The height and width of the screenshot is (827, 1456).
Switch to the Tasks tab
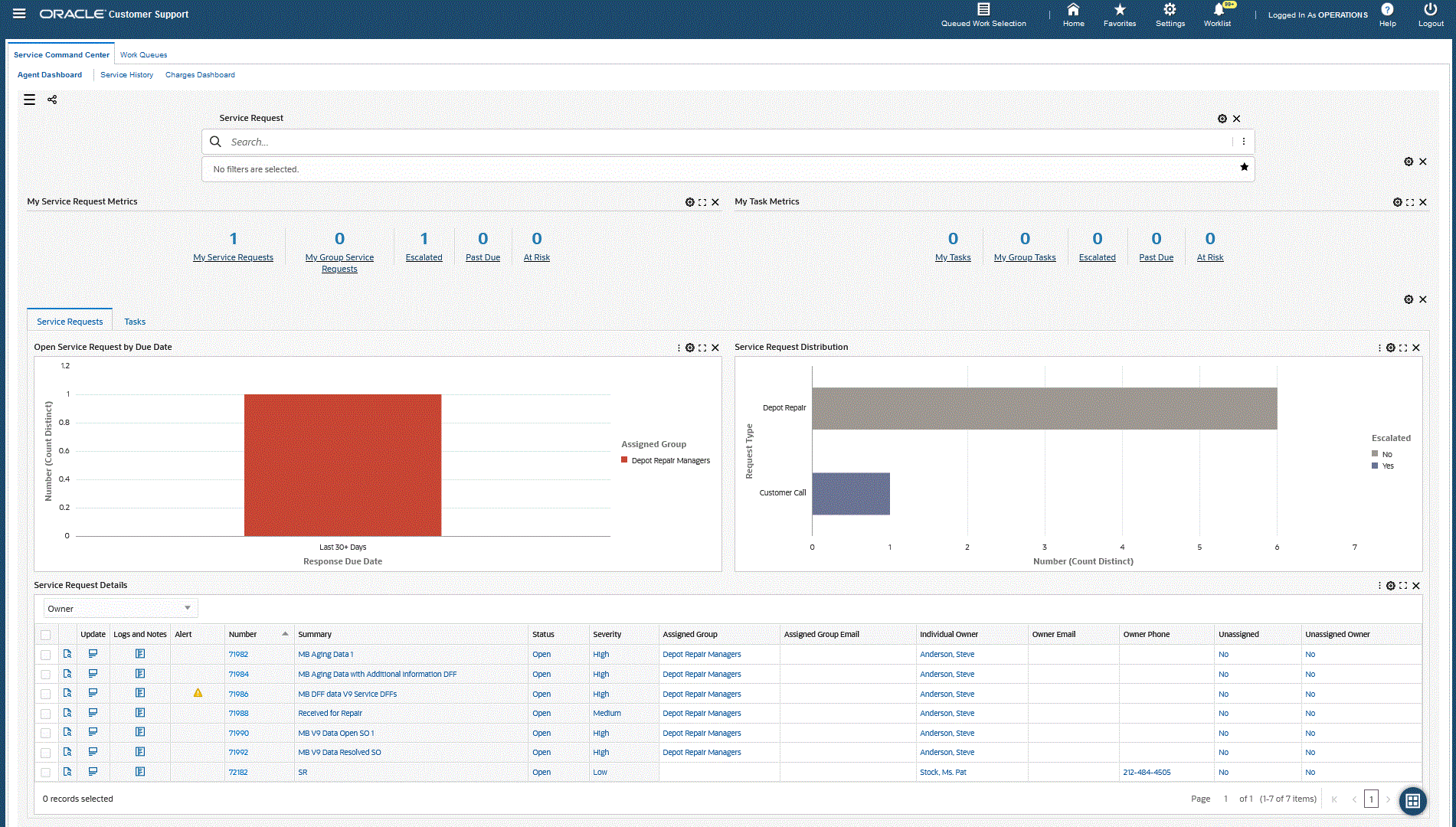tap(135, 322)
